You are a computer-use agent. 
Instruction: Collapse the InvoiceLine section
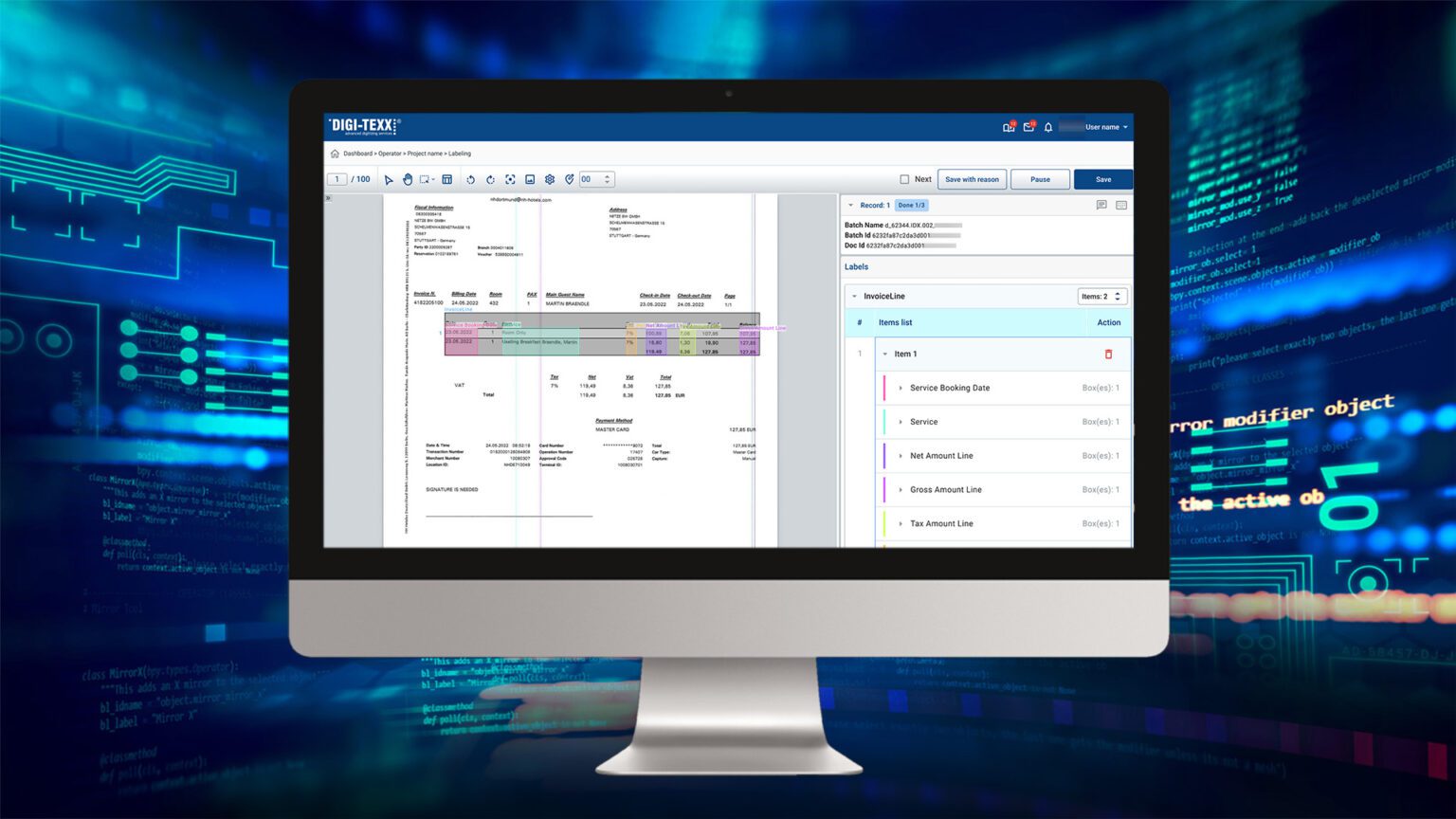tap(854, 297)
